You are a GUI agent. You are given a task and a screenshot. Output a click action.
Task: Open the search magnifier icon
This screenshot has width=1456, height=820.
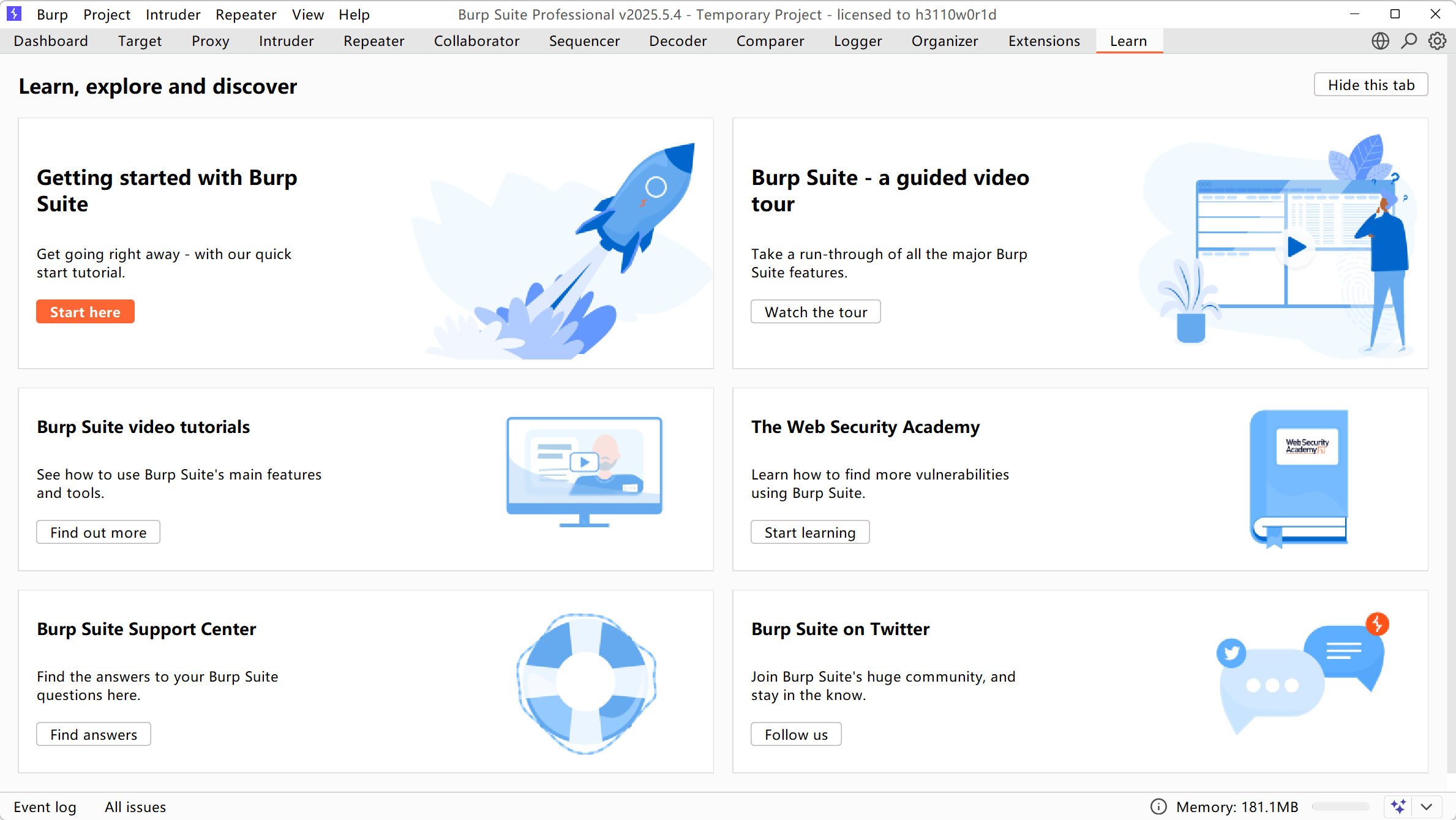point(1409,41)
